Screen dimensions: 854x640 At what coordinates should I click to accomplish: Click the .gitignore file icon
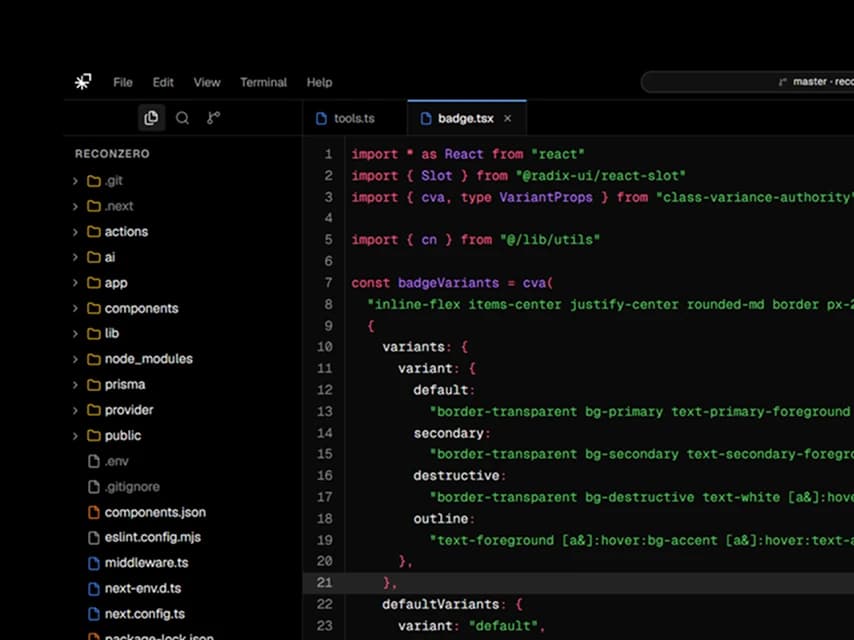[x=94, y=486]
